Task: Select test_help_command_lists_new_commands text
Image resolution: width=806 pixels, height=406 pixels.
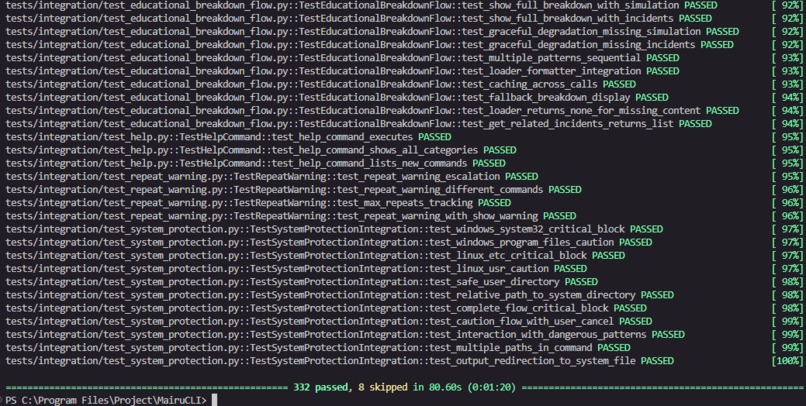Action: click(x=369, y=163)
